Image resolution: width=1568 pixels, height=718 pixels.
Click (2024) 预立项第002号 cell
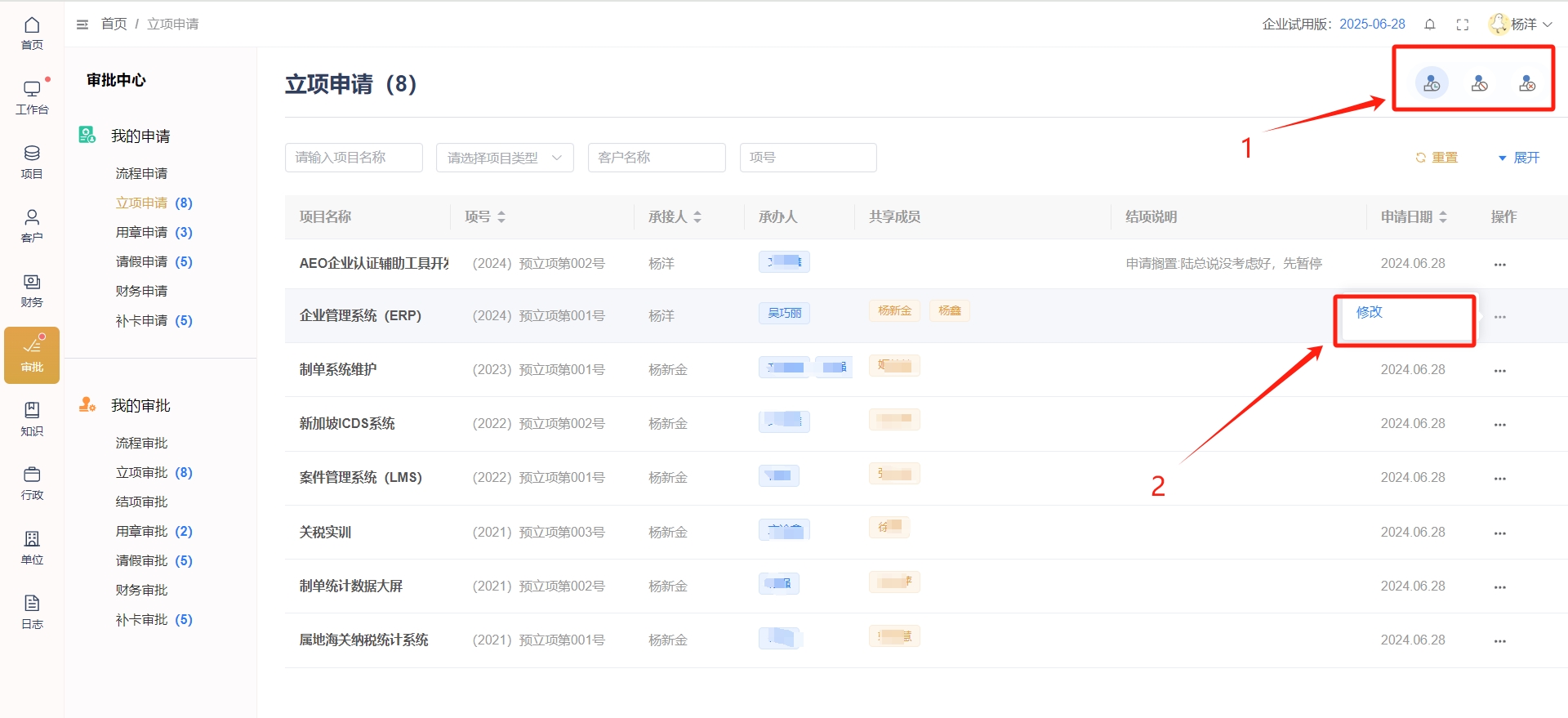pyautogui.click(x=539, y=263)
